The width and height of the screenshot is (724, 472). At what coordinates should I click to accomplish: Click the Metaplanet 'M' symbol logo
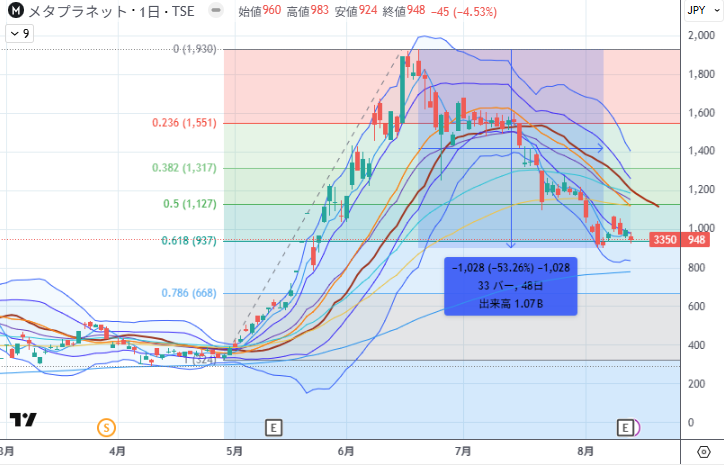click(17, 12)
